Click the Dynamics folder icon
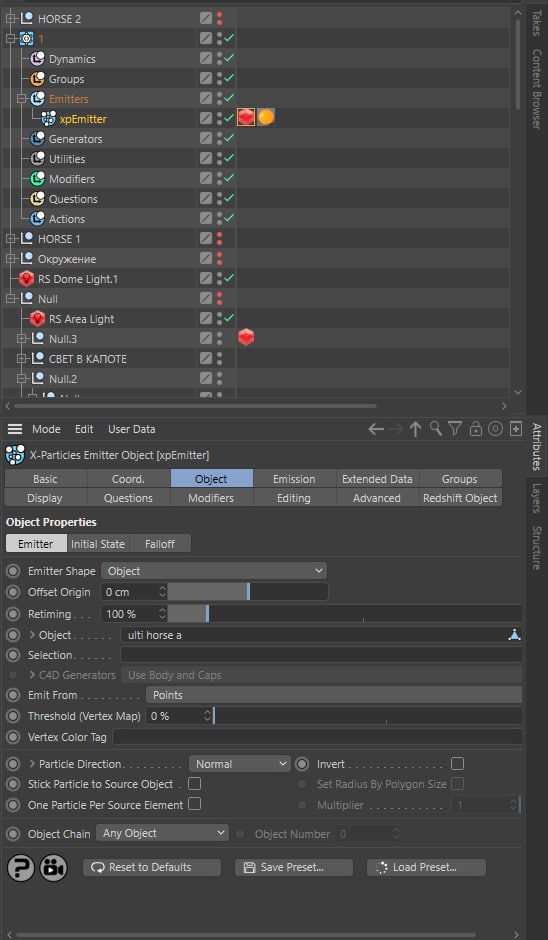 click(38, 59)
